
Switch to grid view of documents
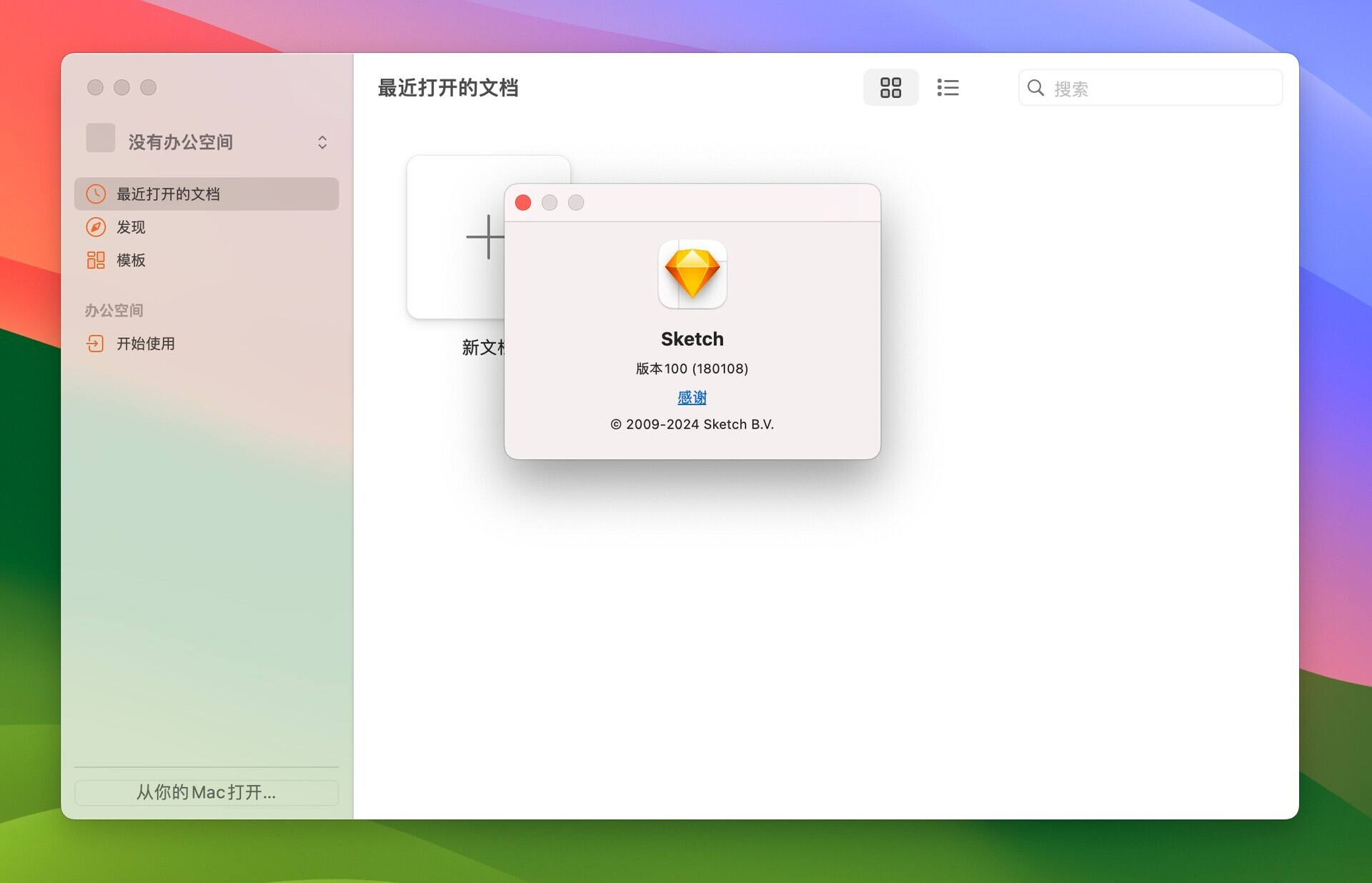(890, 88)
